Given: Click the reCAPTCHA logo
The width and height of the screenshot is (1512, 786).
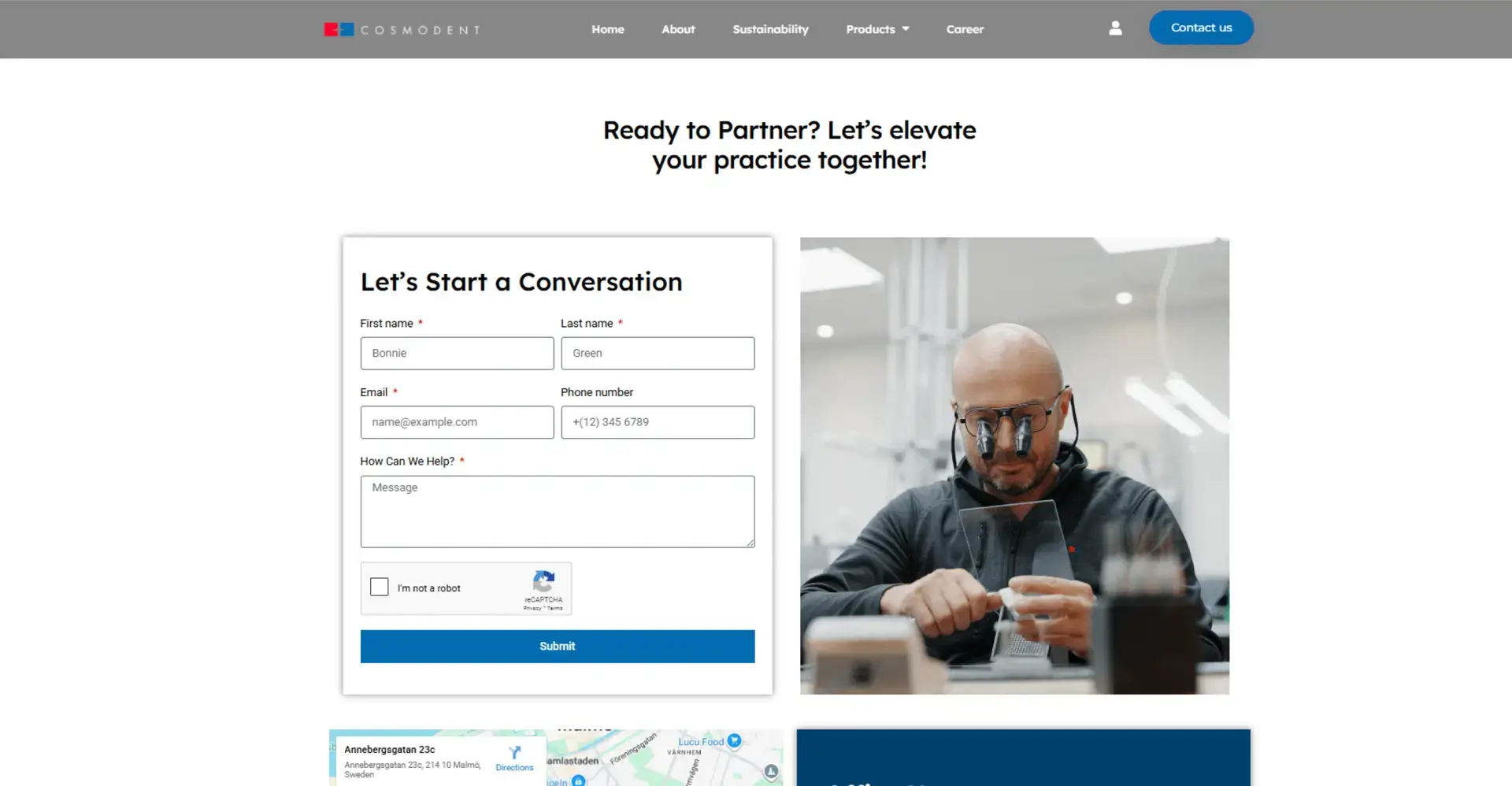Looking at the screenshot, I should coord(543,582).
